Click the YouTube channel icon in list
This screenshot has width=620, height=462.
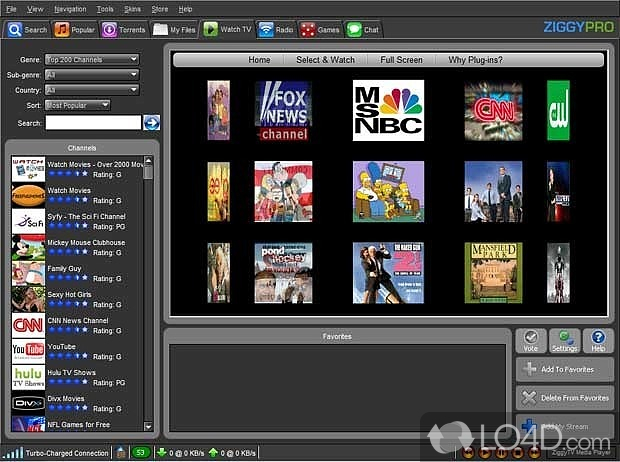tap(26, 351)
